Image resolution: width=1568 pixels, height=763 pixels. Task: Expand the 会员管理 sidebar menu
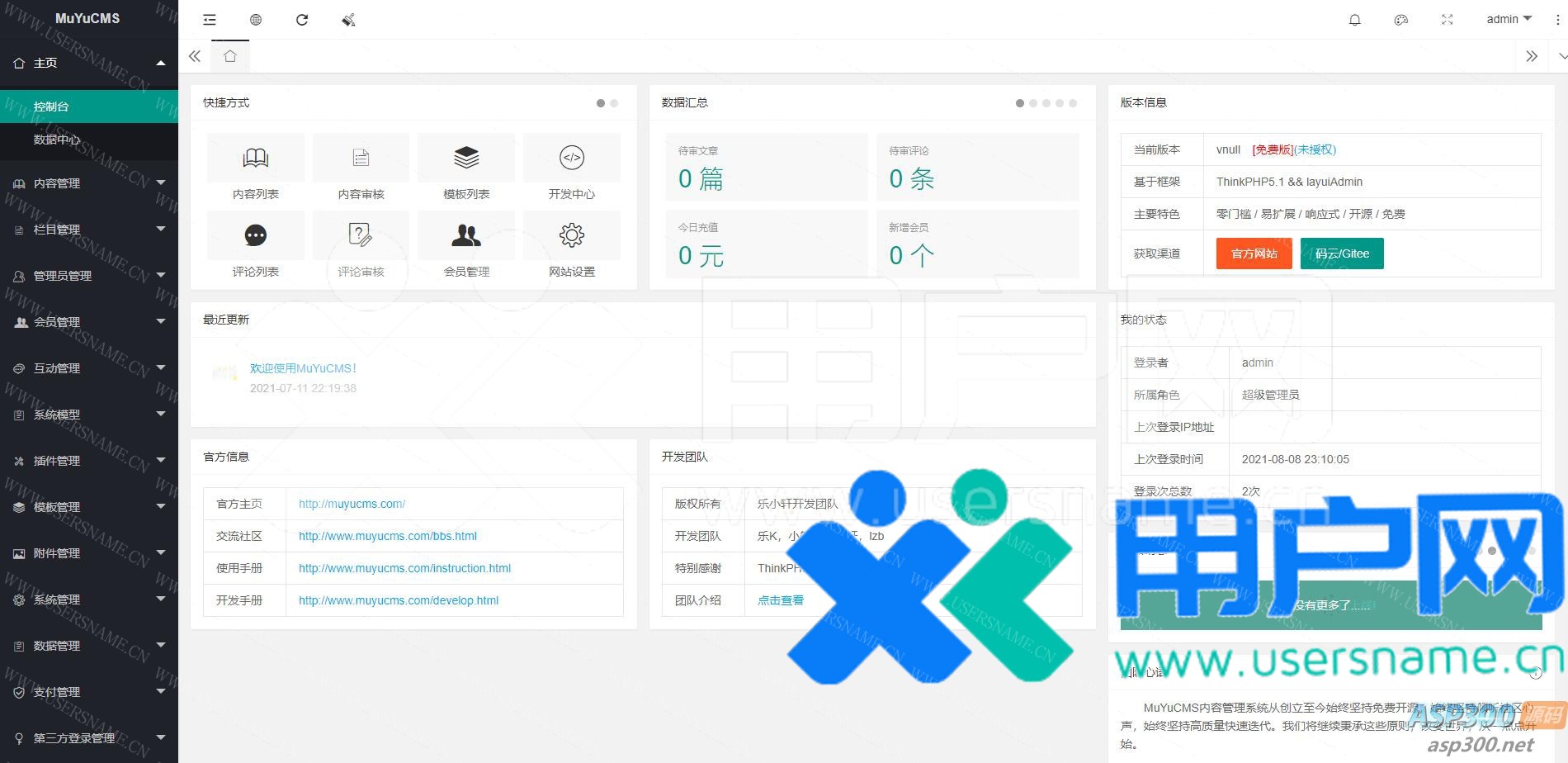pos(88,322)
